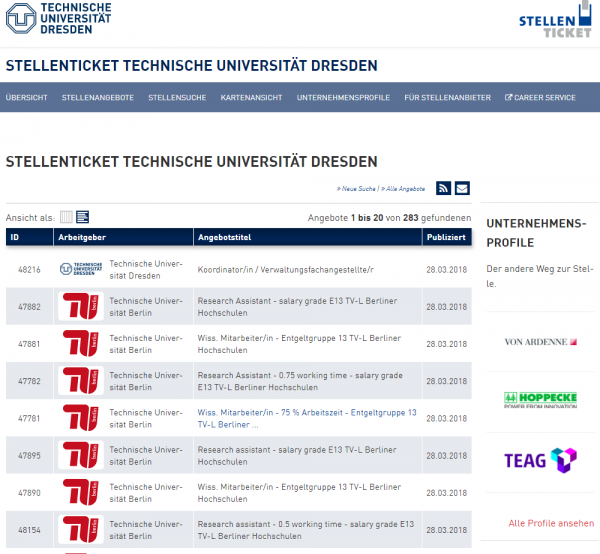Open job 47881 Wiss. Mitarbeiter/in title
This screenshot has width=600, height=554.
299,344
